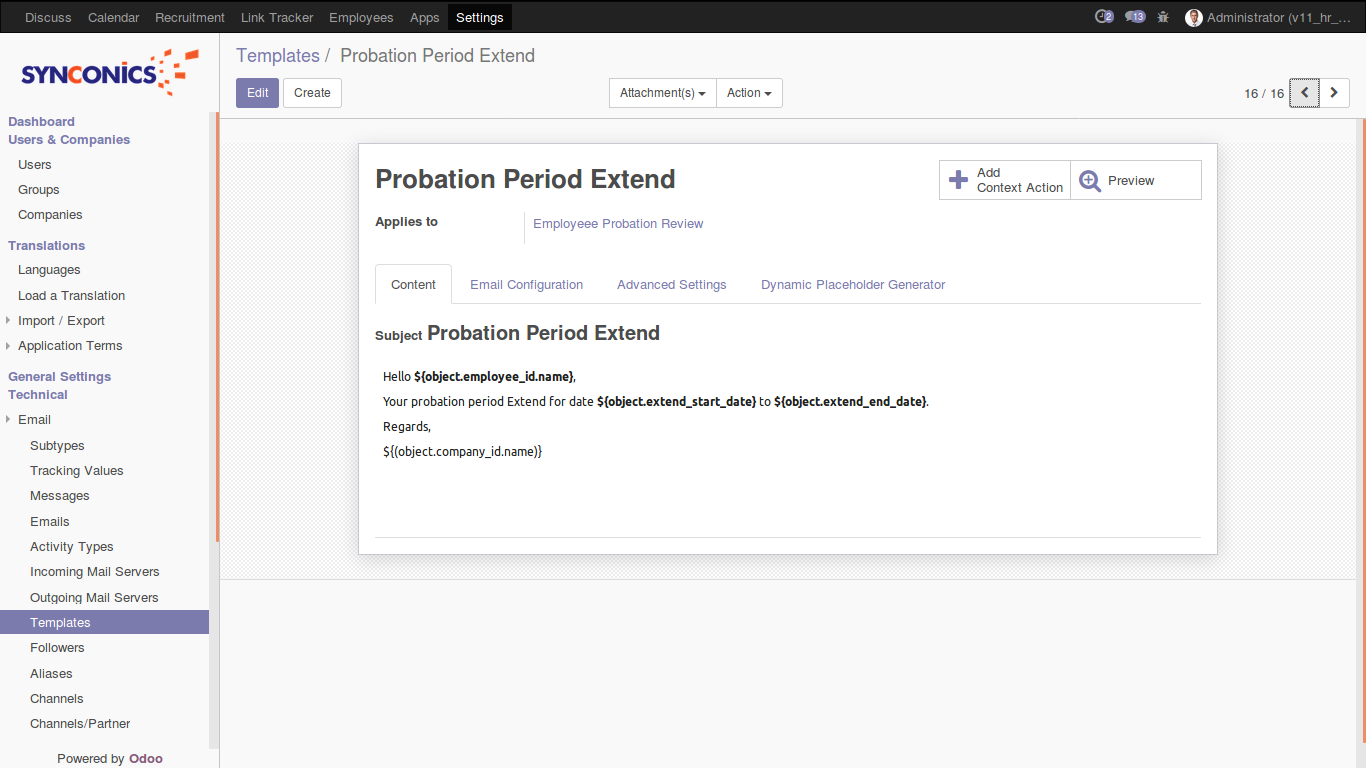This screenshot has width=1366, height=768.
Task: Expand the Application Terms section
Action: point(70,346)
